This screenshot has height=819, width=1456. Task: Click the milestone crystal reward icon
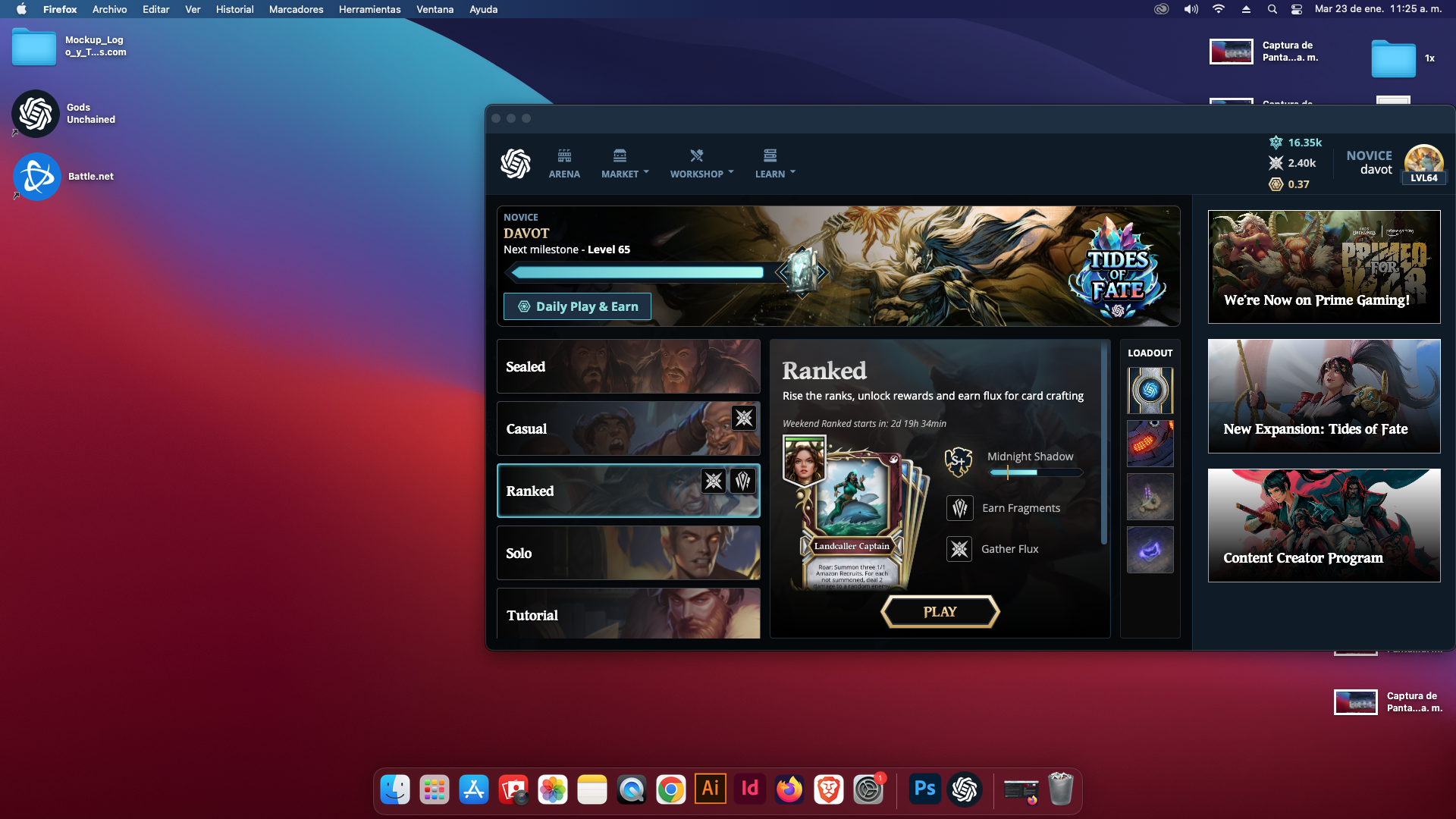(802, 271)
